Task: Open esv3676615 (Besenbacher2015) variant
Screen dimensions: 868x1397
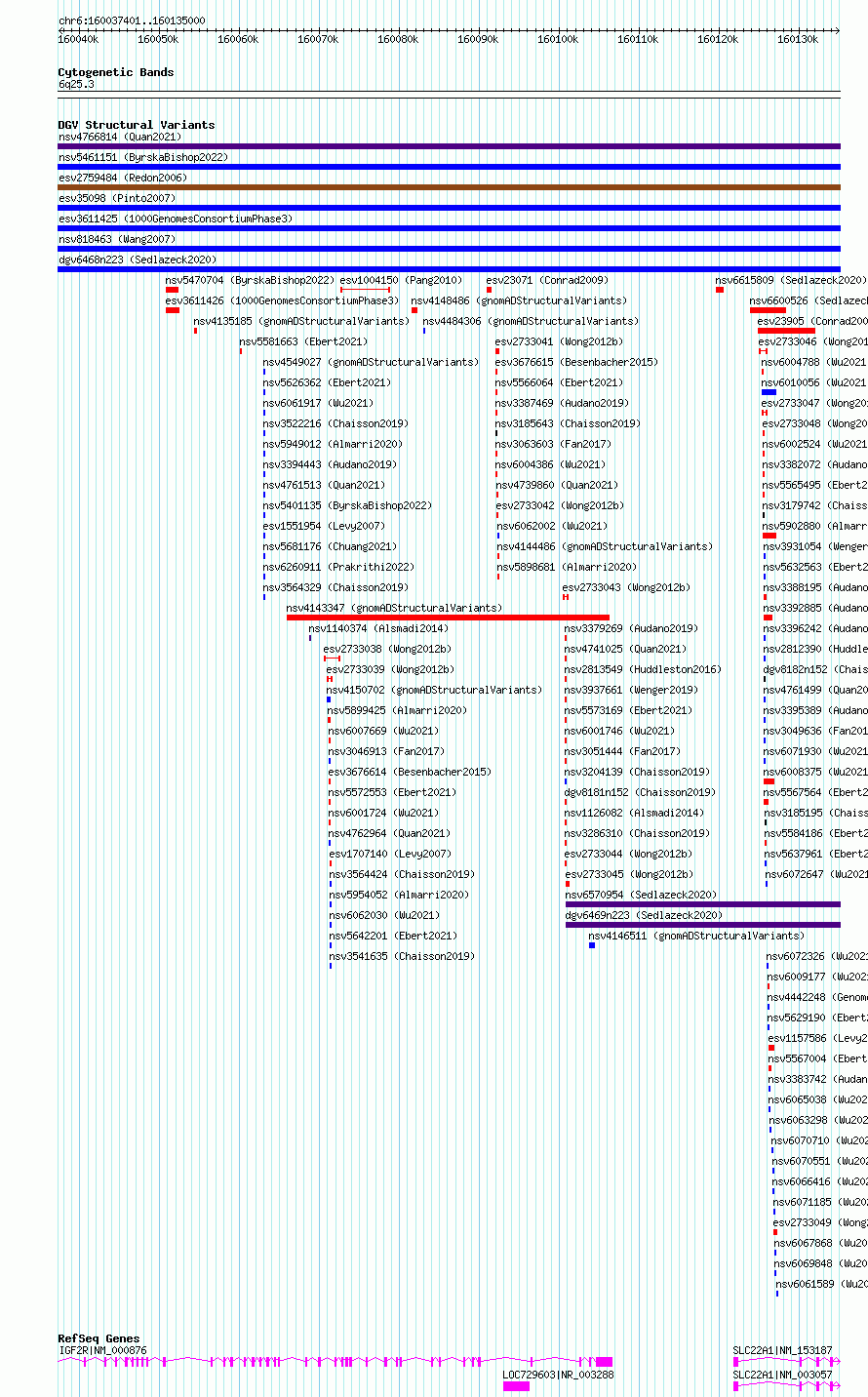Action: click(576, 362)
